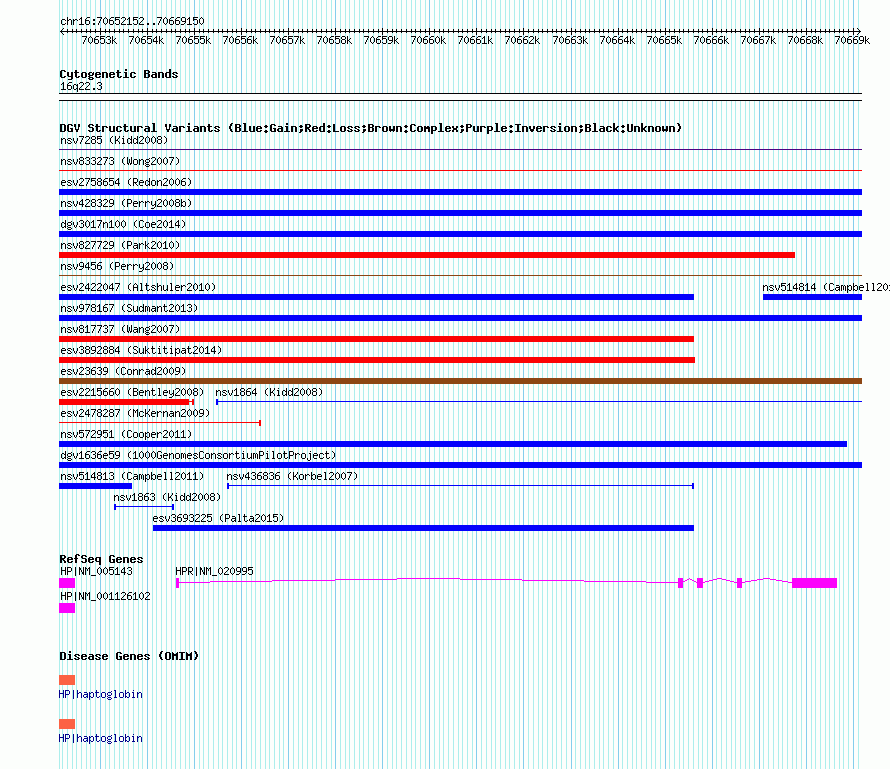Click the nsv1863 (Kidd2008) label
Image resolution: width=890 pixels, height=769 pixels.
pos(167,497)
